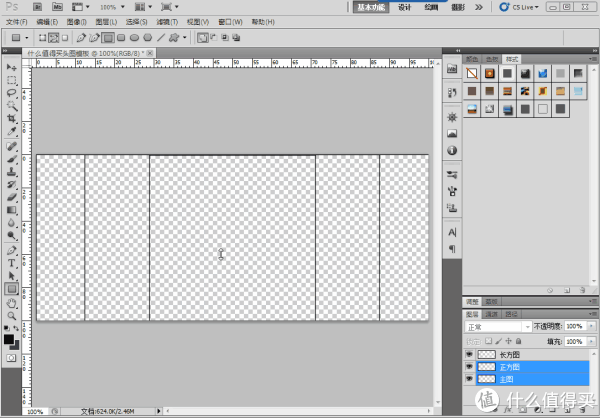
Task: Select the Quick Selection tool
Action: point(11,106)
